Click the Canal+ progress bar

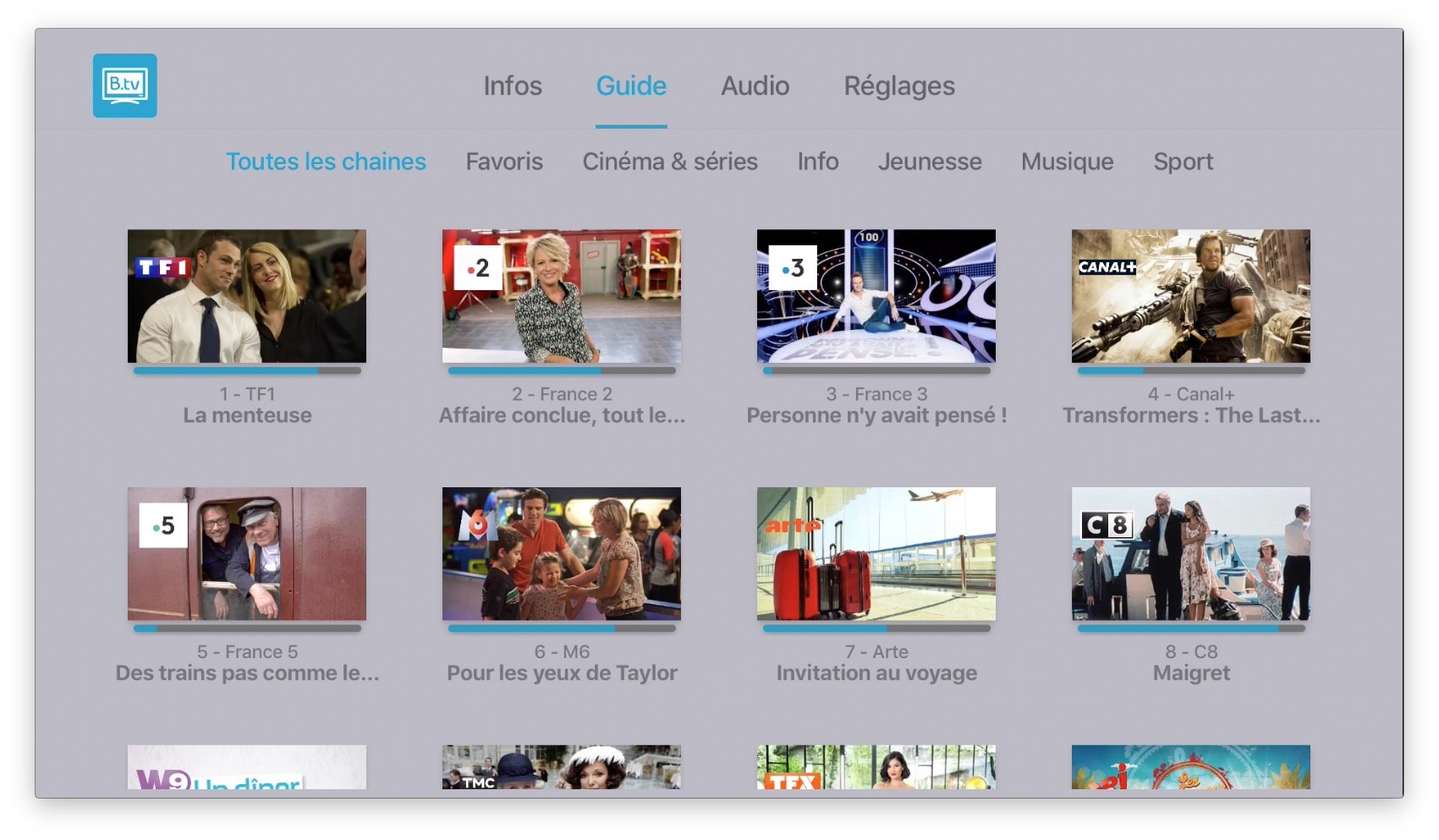(x=1191, y=371)
